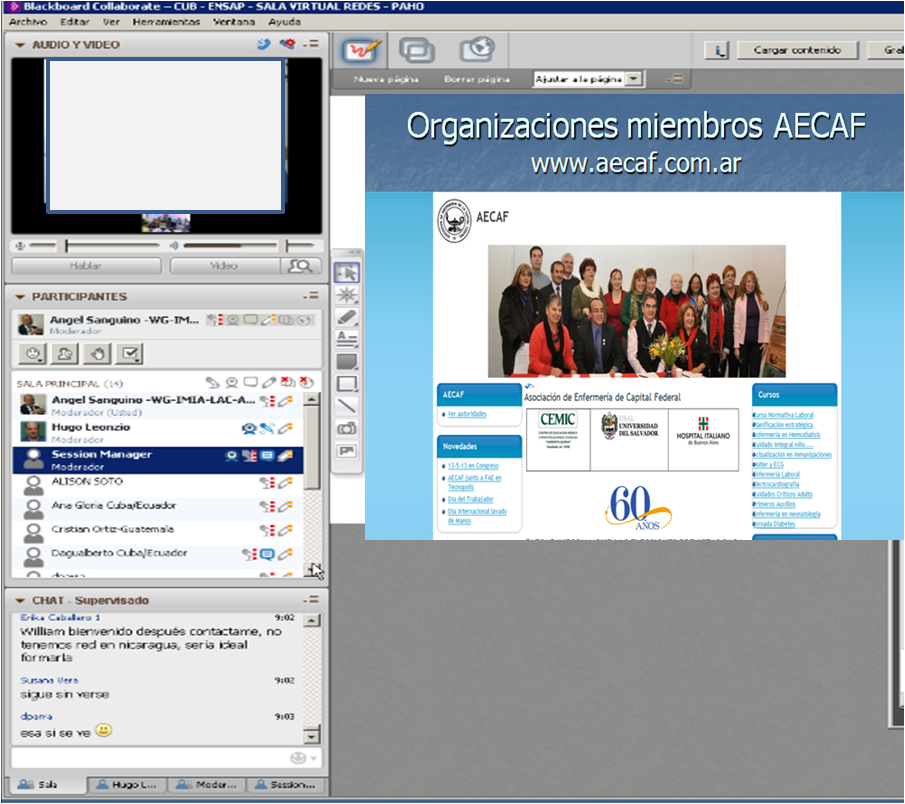This screenshot has height=804, width=905.
Task: Click the small video thumbnail below preview
Action: click(166, 223)
